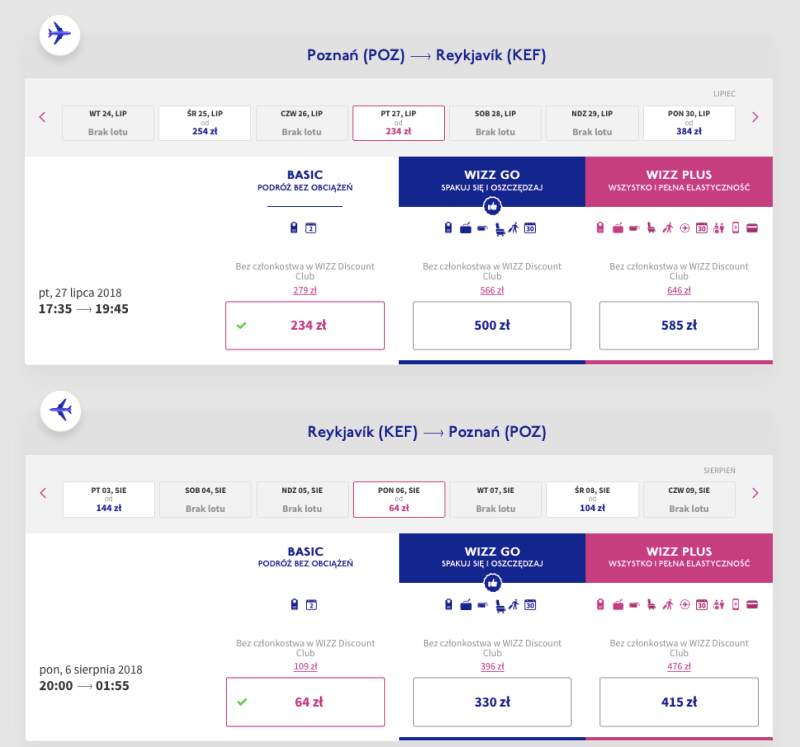Click return WIZZ GO seat selection icon
Screen dimensions: 800x747
click(501, 606)
